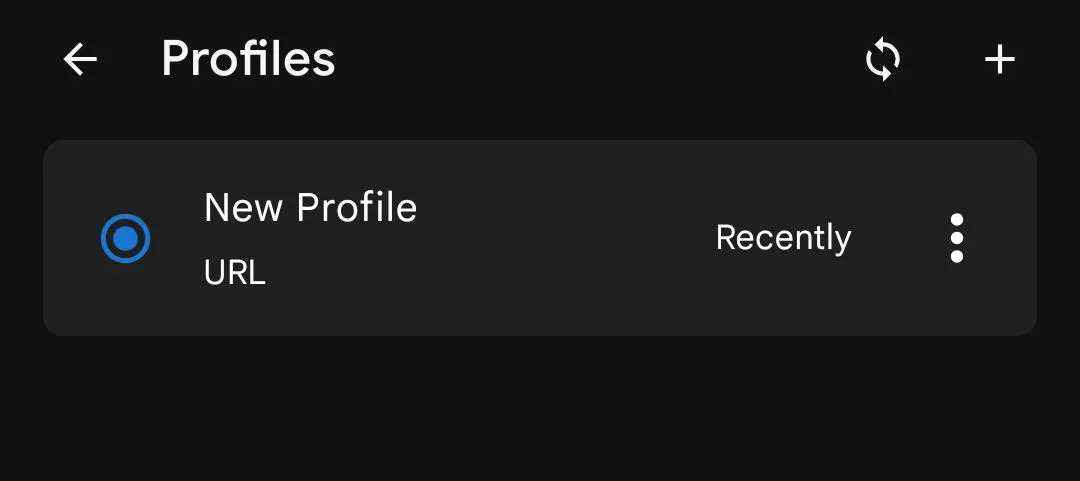Refresh profiles using the circular arrows icon
This screenshot has width=1080, height=481.
point(882,60)
